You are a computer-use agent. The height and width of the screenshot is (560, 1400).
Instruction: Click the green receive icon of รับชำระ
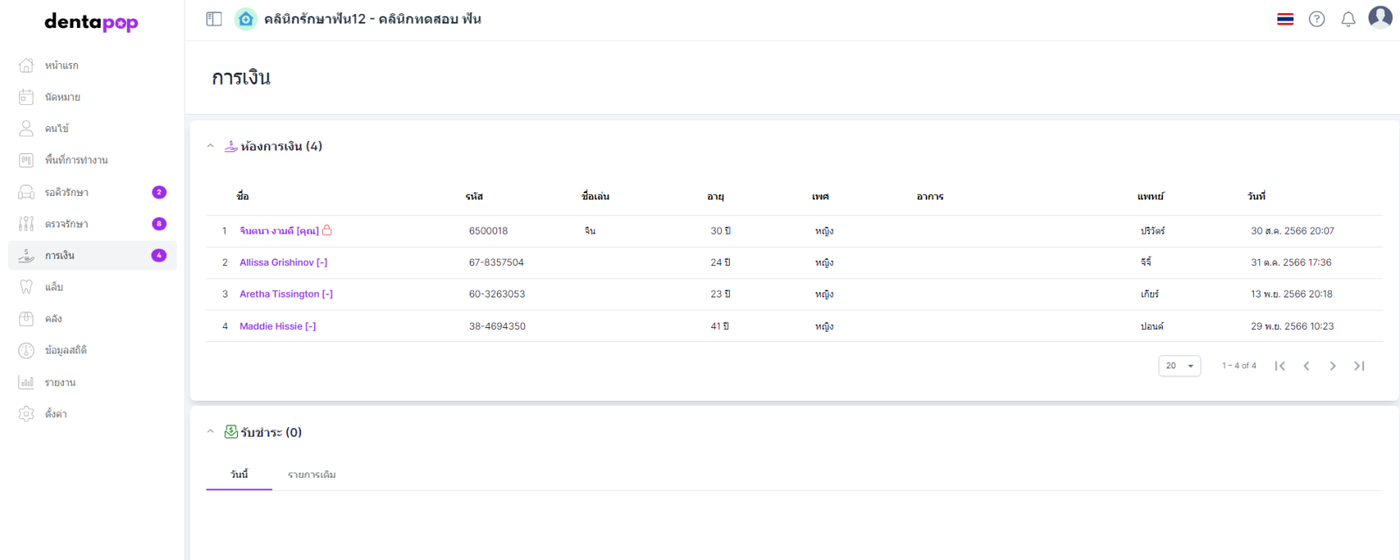click(231, 432)
